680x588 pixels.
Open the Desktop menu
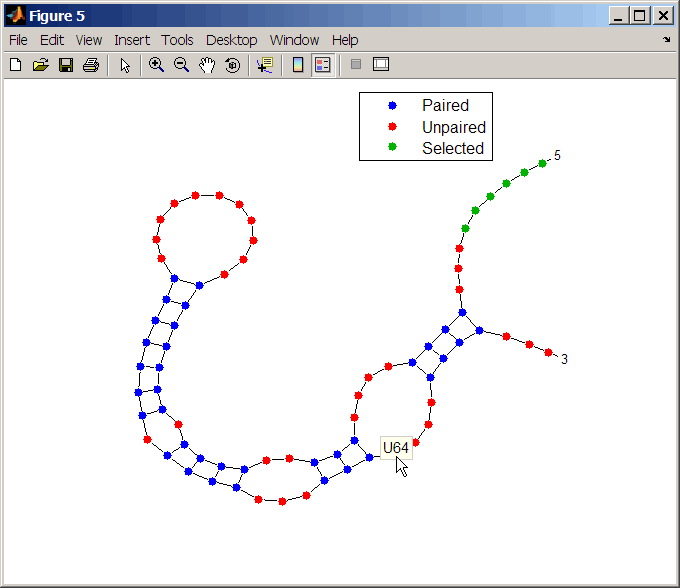(x=232, y=40)
